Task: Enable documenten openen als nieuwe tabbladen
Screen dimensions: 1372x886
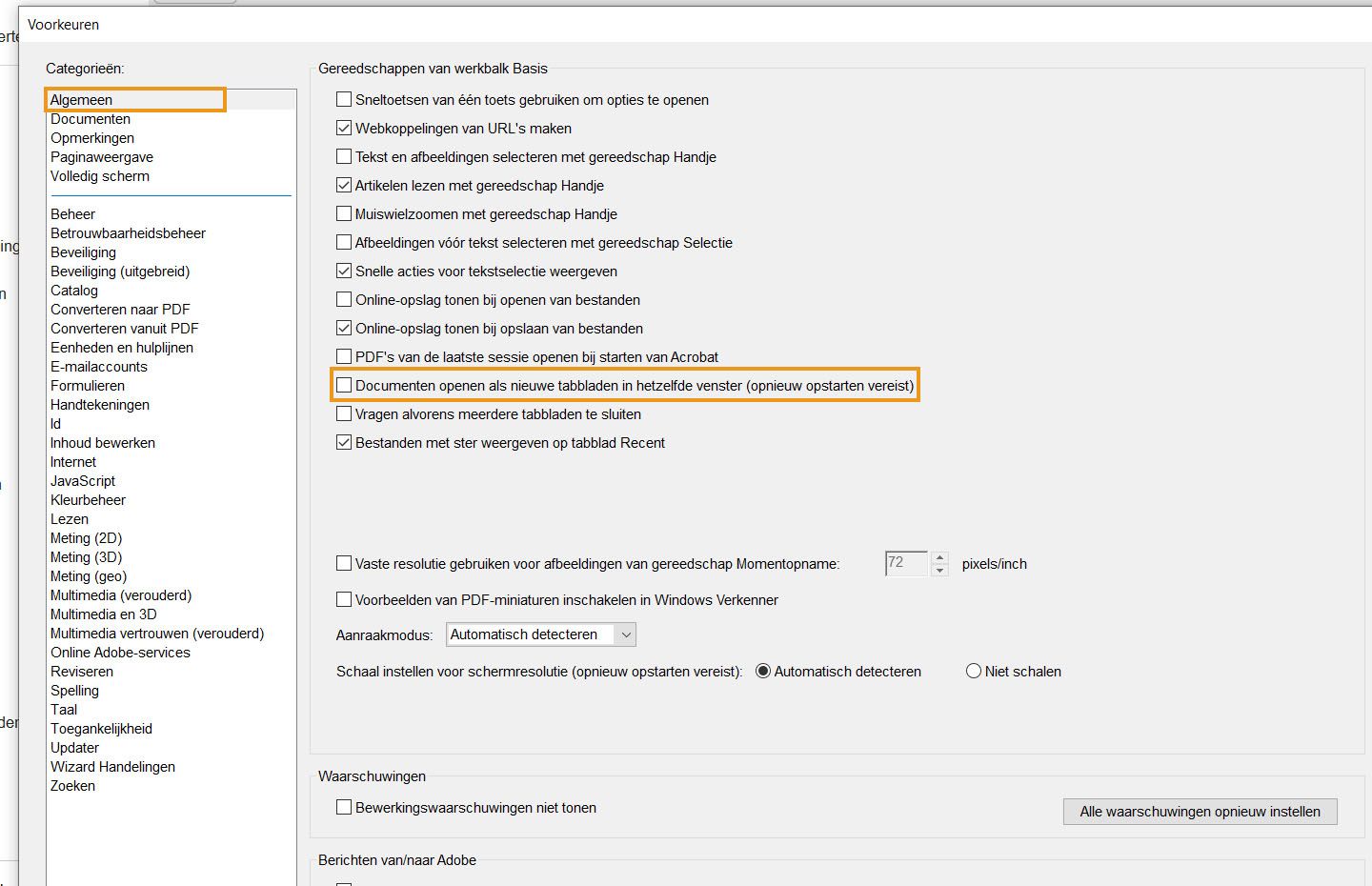Action: (x=344, y=385)
